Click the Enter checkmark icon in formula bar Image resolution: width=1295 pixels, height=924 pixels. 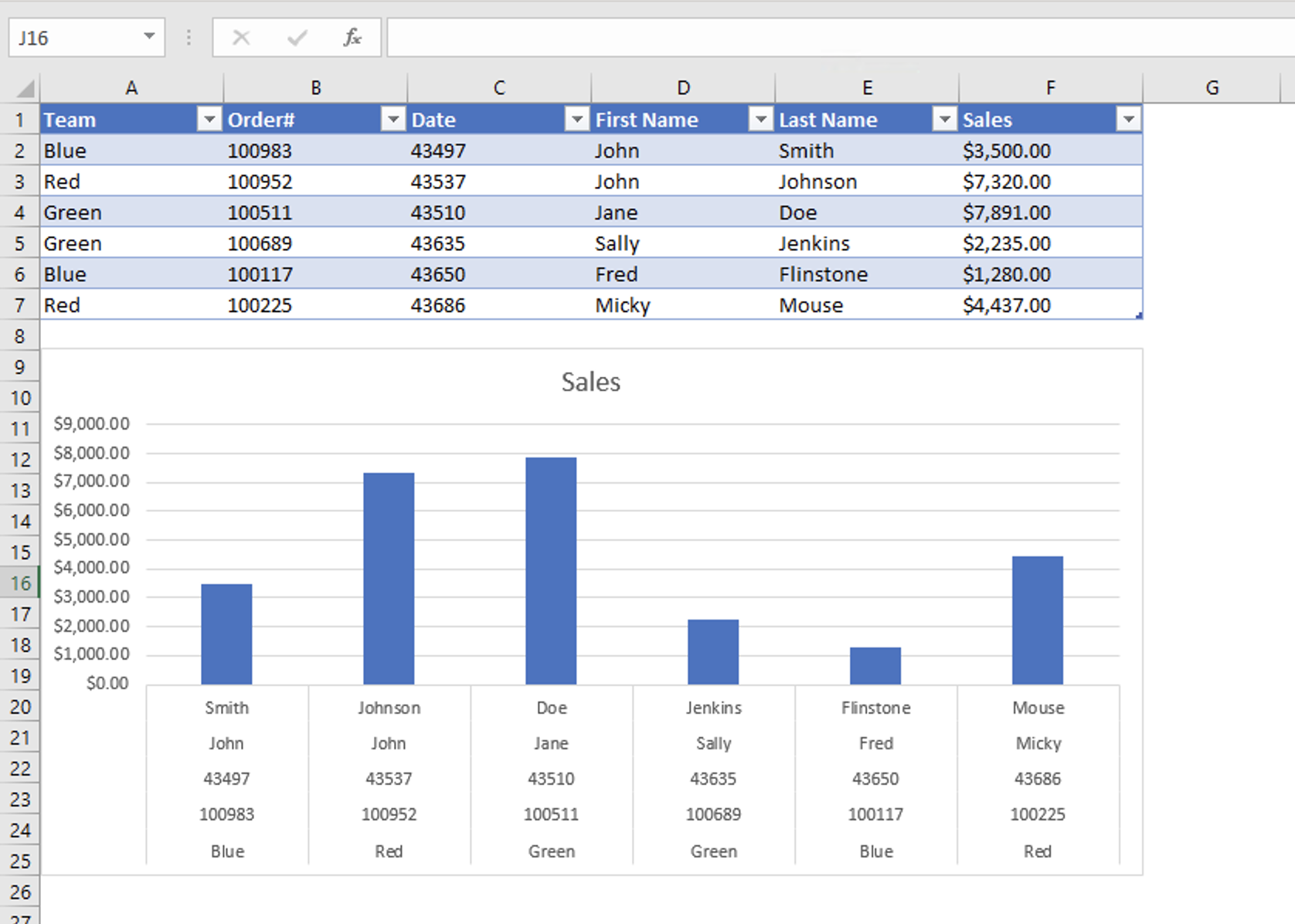(297, 36)
